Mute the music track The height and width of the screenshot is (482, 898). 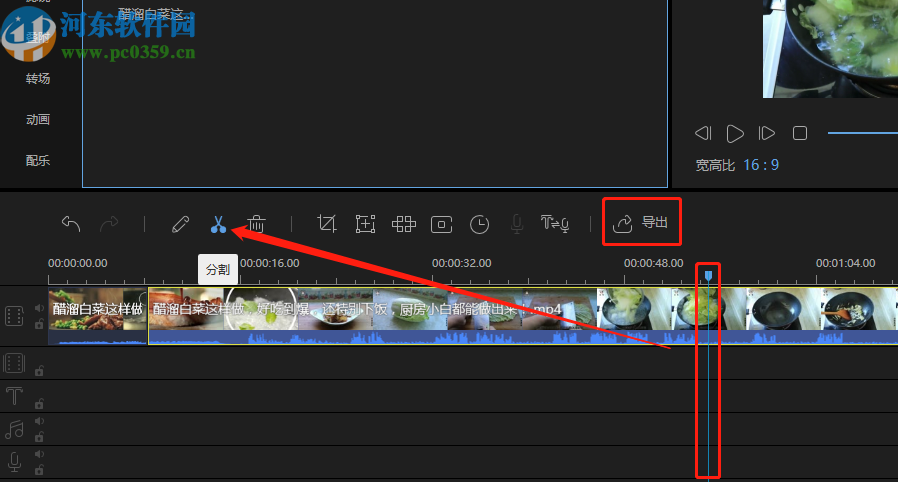[x=39, y=421]
